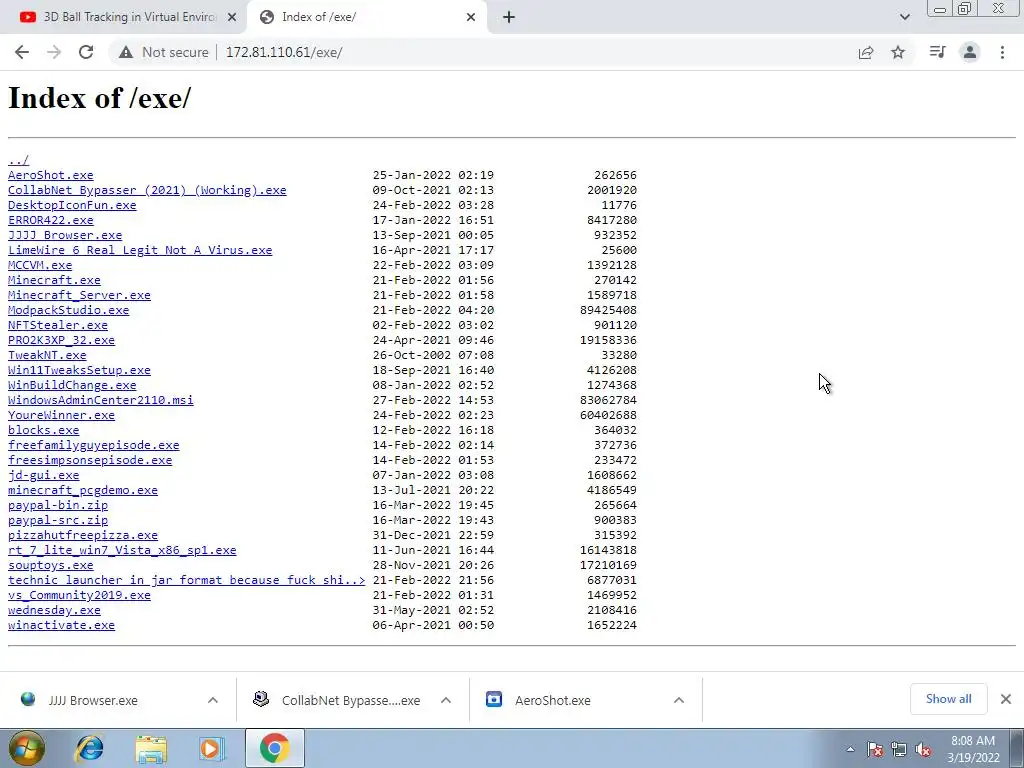This screenshot has height=768, width=1024.
Task: Open downloaded AeroShot.exe from download bar
Action: click(552, 701)
